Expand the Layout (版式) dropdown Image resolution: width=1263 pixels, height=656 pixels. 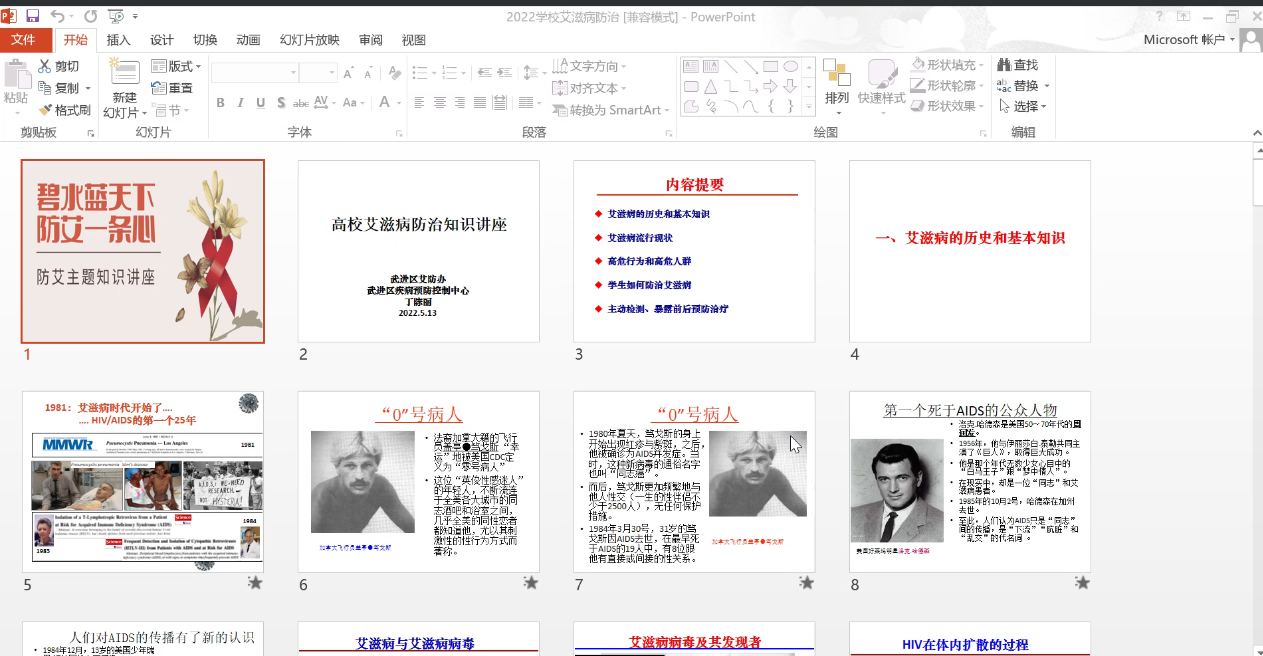click(x=176, y=66)
